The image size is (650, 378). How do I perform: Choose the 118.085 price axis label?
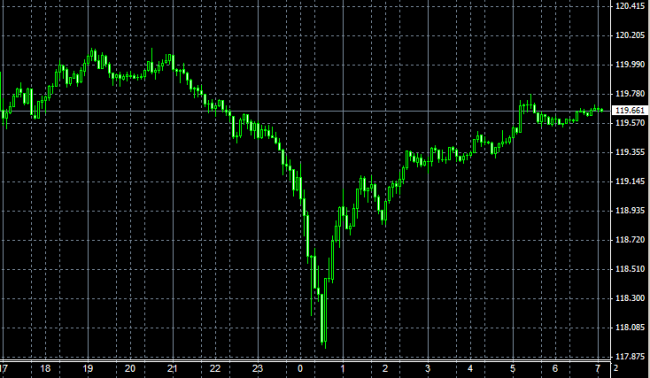click(630, 327)
